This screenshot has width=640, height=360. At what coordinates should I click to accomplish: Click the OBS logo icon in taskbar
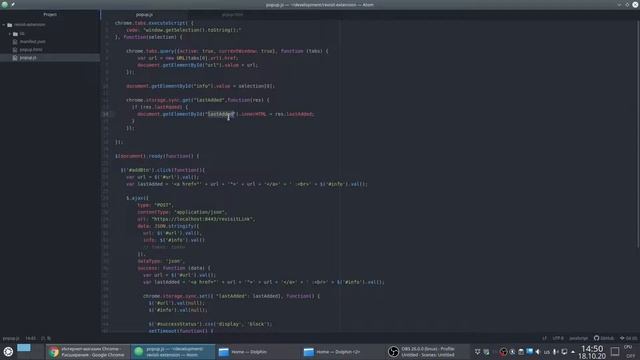[393, 352]
